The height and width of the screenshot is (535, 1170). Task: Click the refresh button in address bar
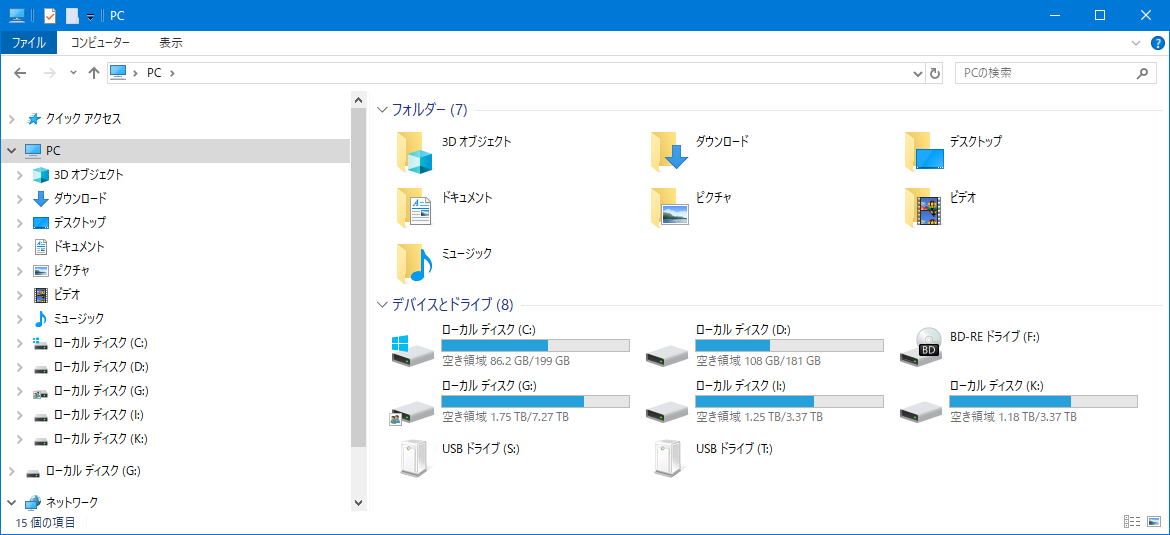click(x=935, y=73)
